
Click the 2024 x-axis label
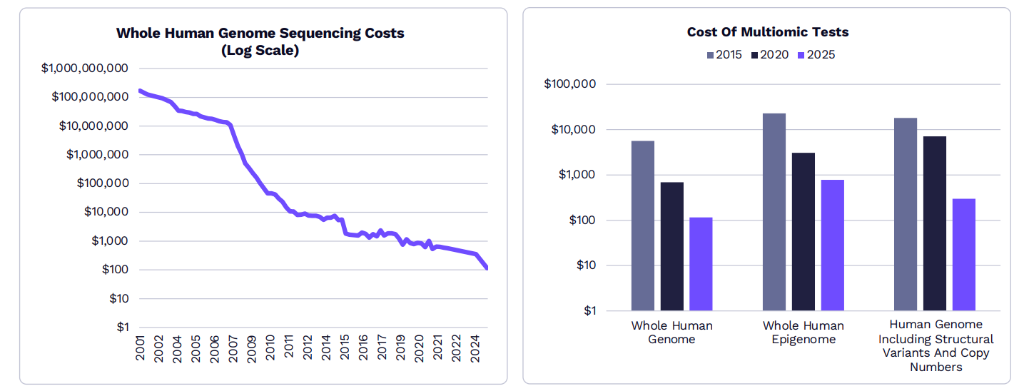pyautogui.click(x=478, y=350)
